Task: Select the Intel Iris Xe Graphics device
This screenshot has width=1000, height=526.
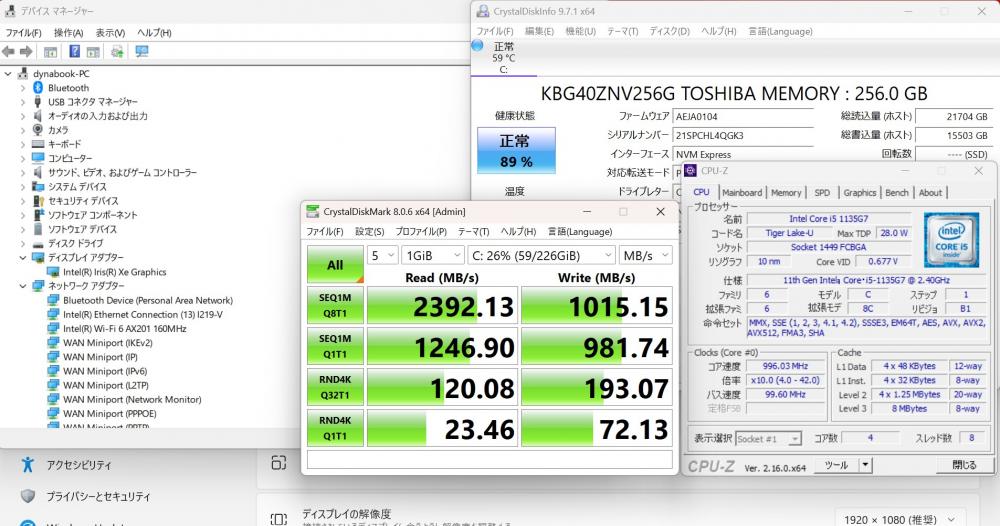Action: [113, 271]
